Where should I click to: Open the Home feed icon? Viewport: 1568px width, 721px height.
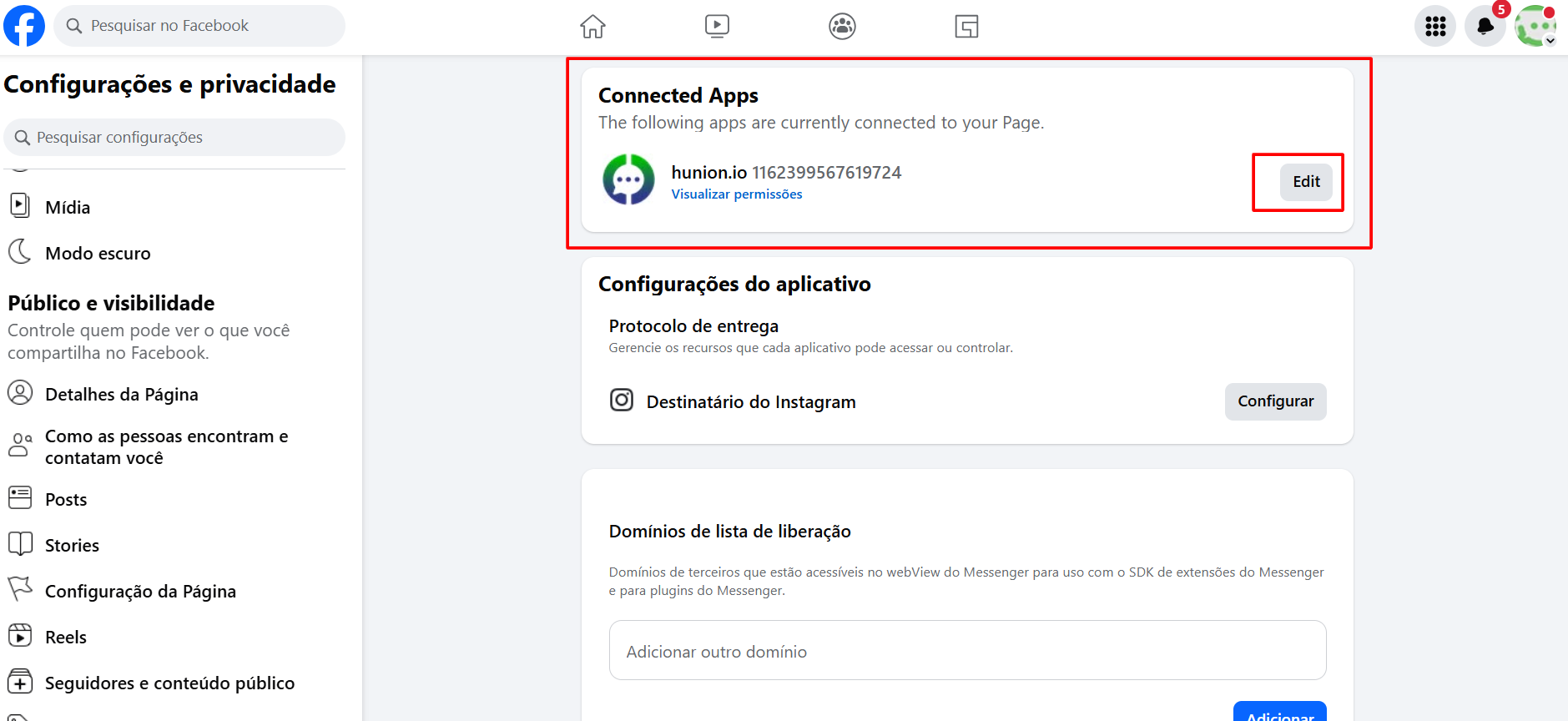click(592, 27)
